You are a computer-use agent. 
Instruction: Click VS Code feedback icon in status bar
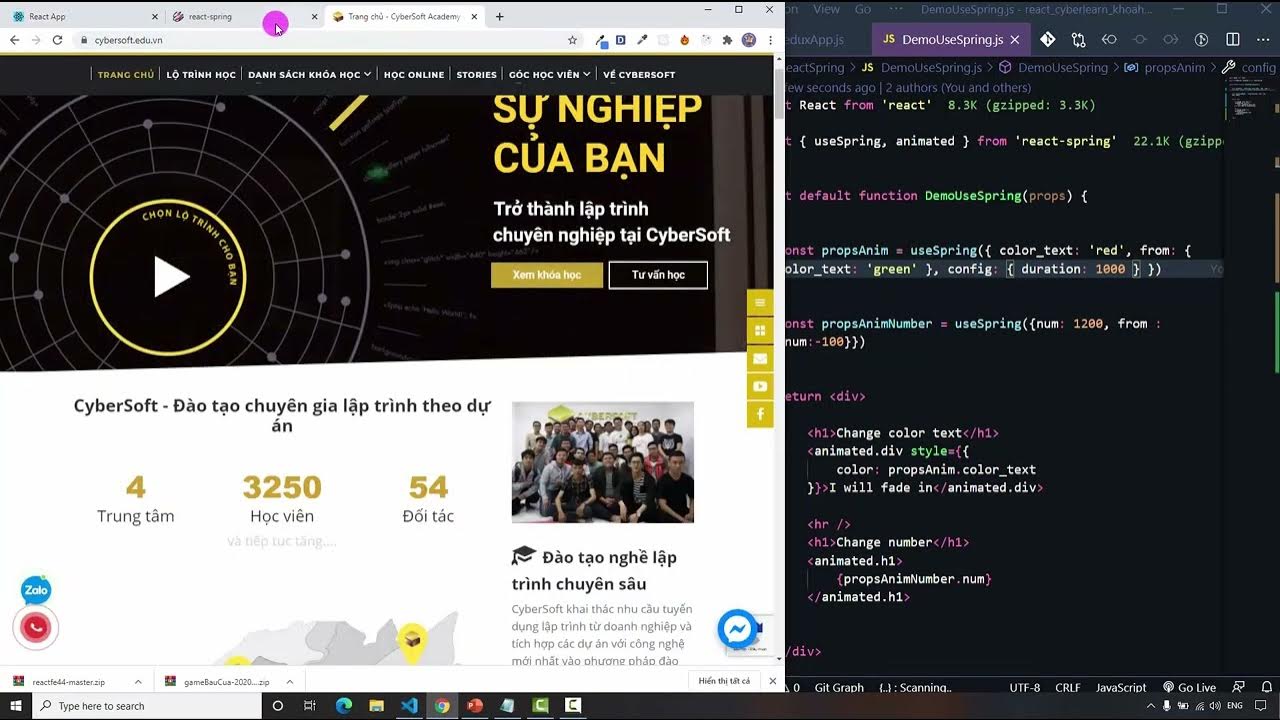(1239, 687)
